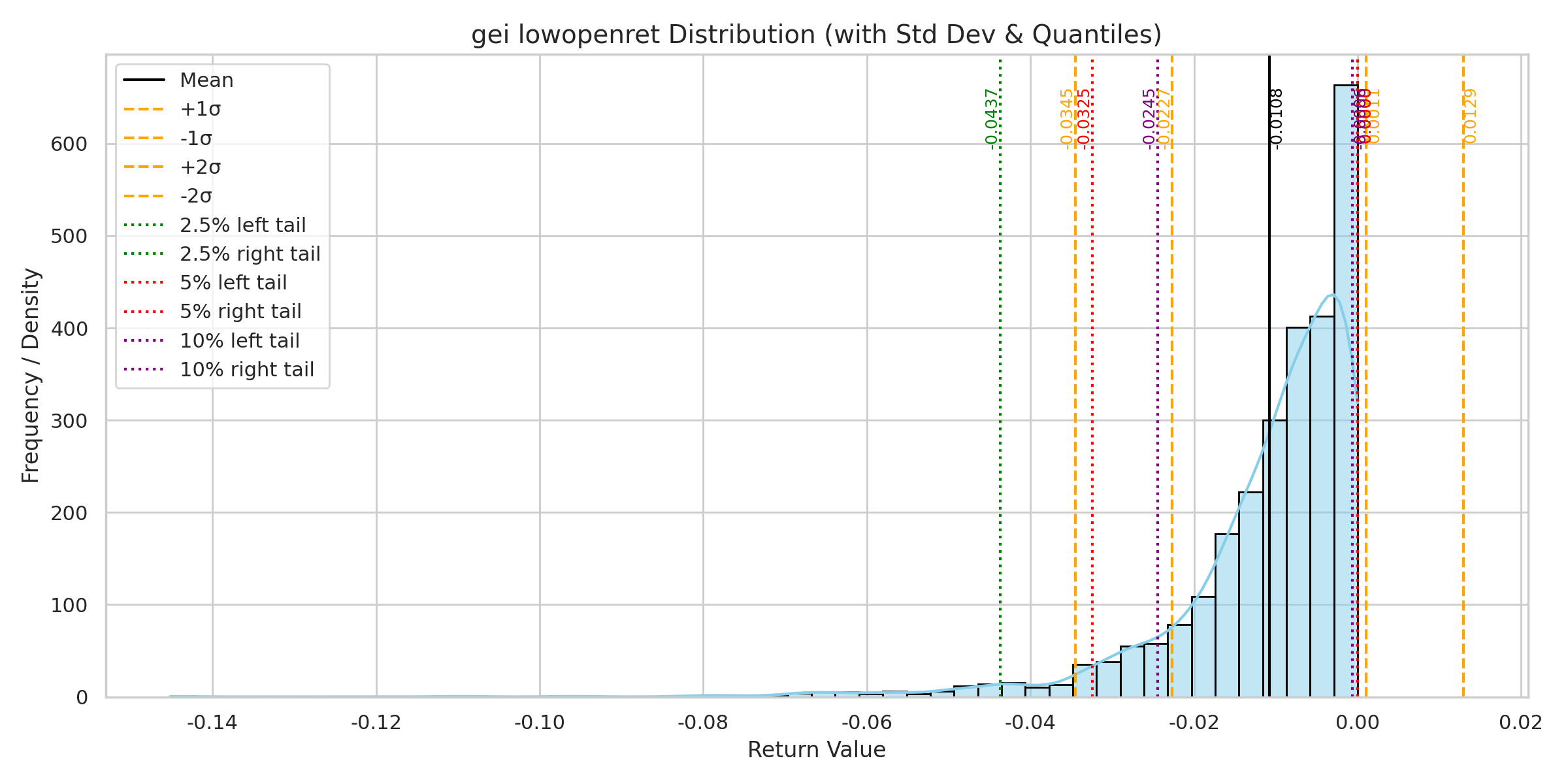Screen dimensions: 1568x784
Task: Click the 10% right tail legend entry
Action: [246, 370]
